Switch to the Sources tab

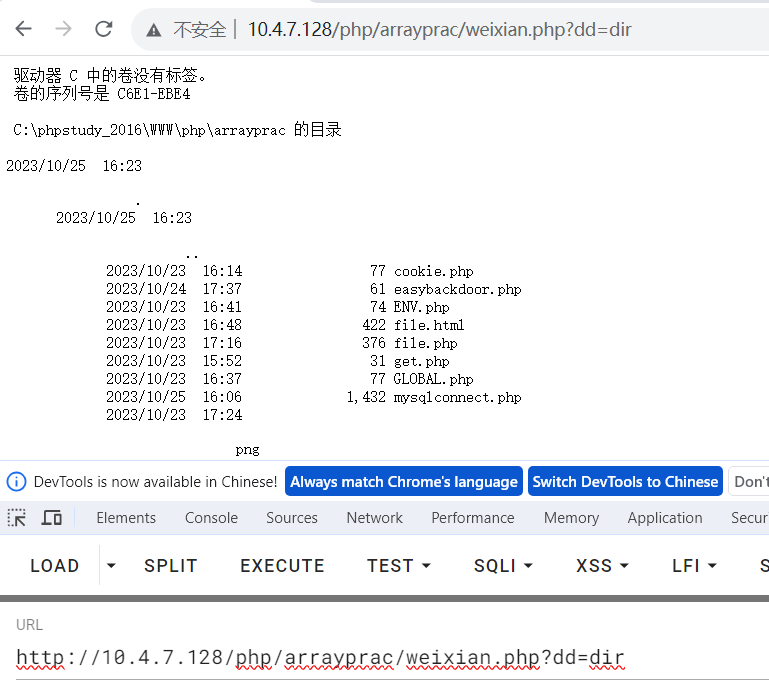click(x=292, y=518)
